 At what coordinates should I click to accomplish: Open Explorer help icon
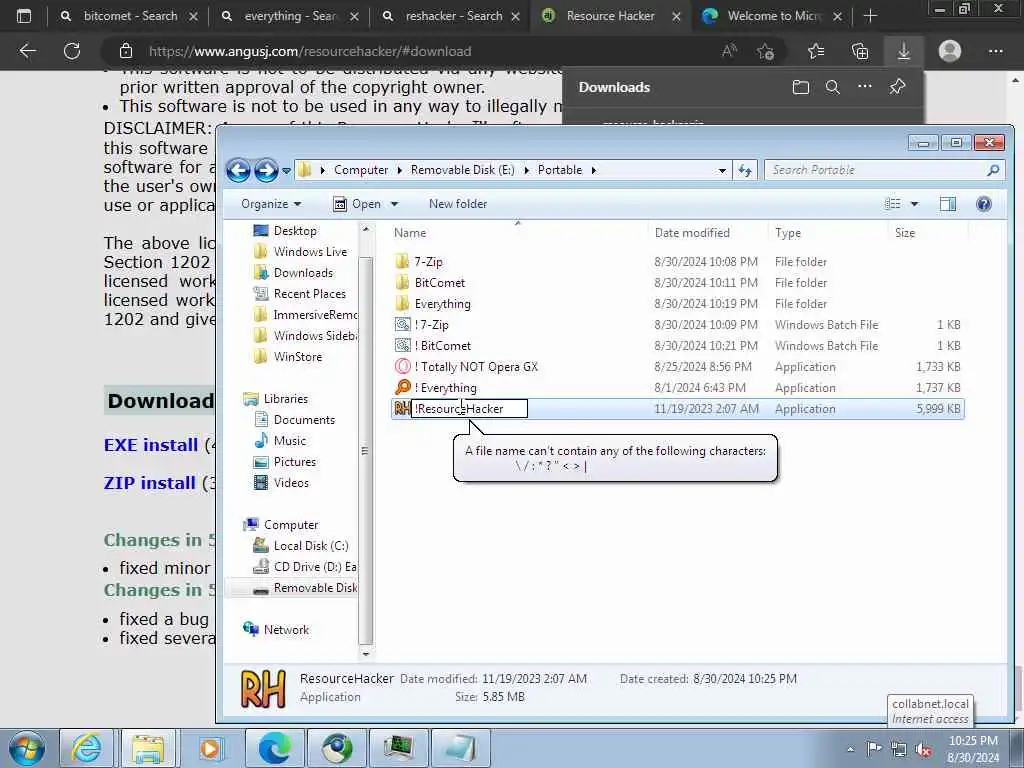pos(984,204)
